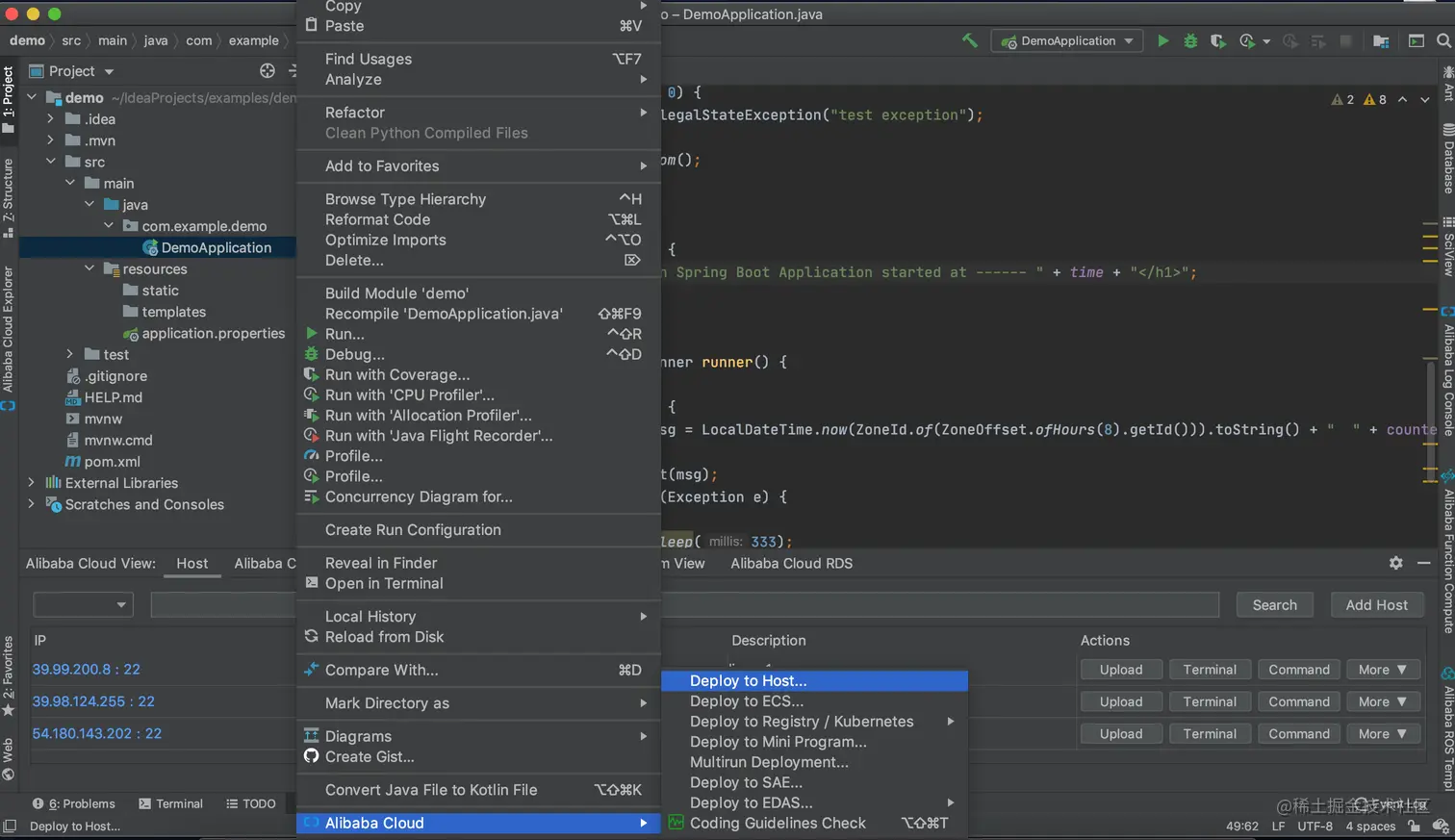Image resolution: width=1455 pixels, height=840 pixels.
Task: Open the Structure tool window tab
Action: (x=8, y=197)
